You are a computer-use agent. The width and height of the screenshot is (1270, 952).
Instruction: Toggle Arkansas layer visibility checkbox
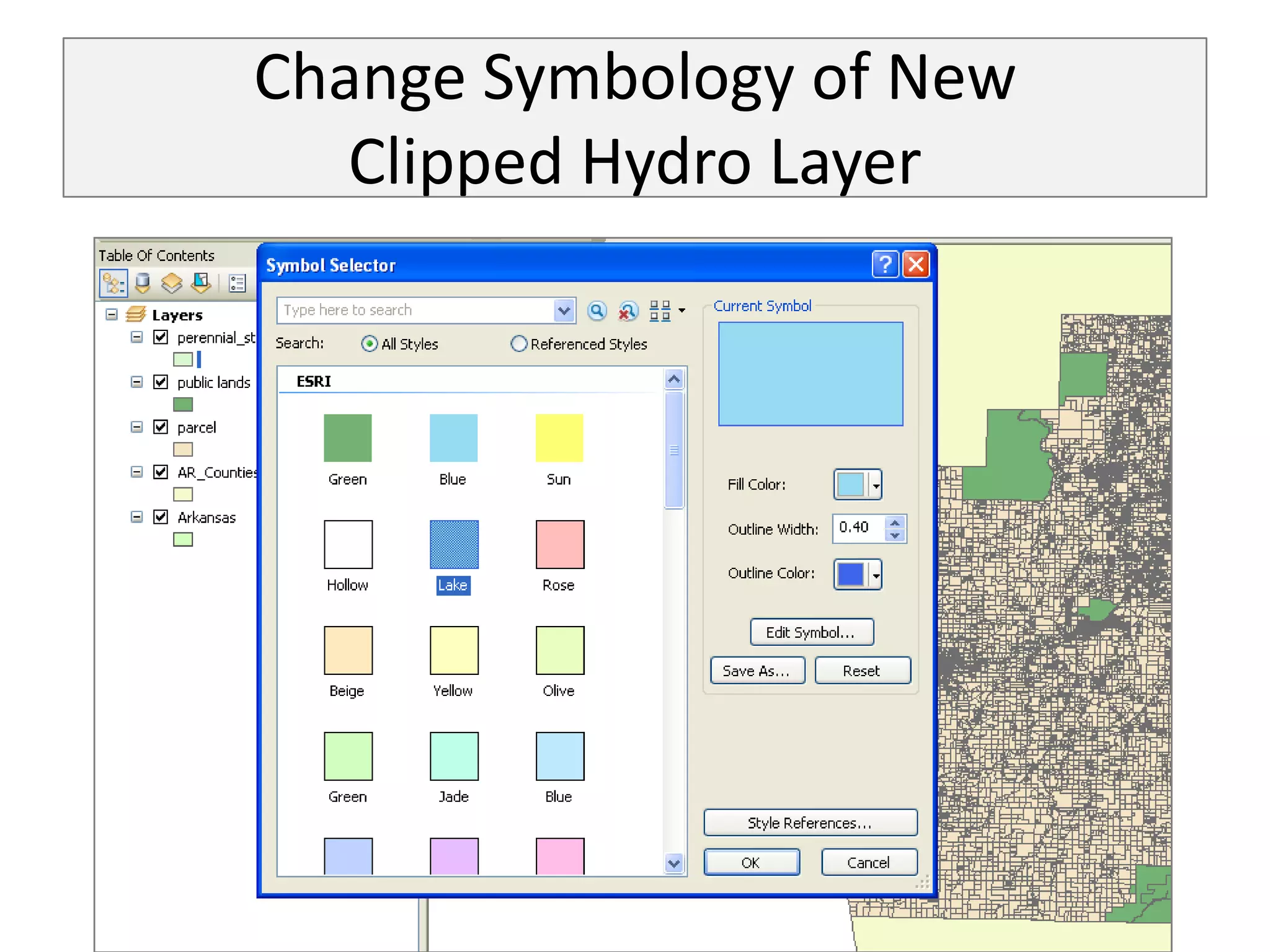pos(161,516)
